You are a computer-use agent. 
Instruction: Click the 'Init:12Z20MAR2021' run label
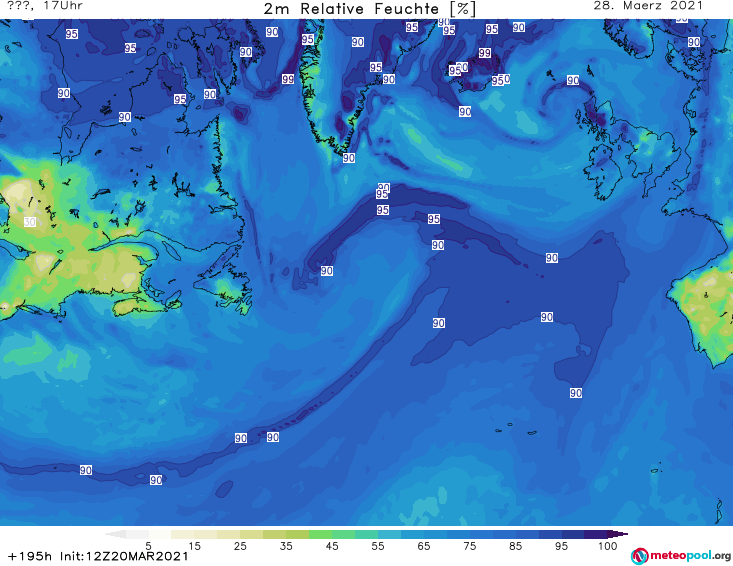124,556
